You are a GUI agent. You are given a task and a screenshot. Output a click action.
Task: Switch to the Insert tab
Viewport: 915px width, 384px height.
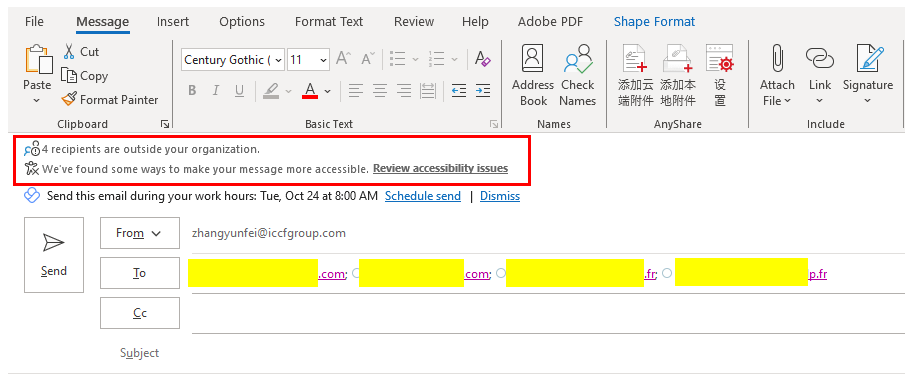pyautogui.click(x=173, y=22)
